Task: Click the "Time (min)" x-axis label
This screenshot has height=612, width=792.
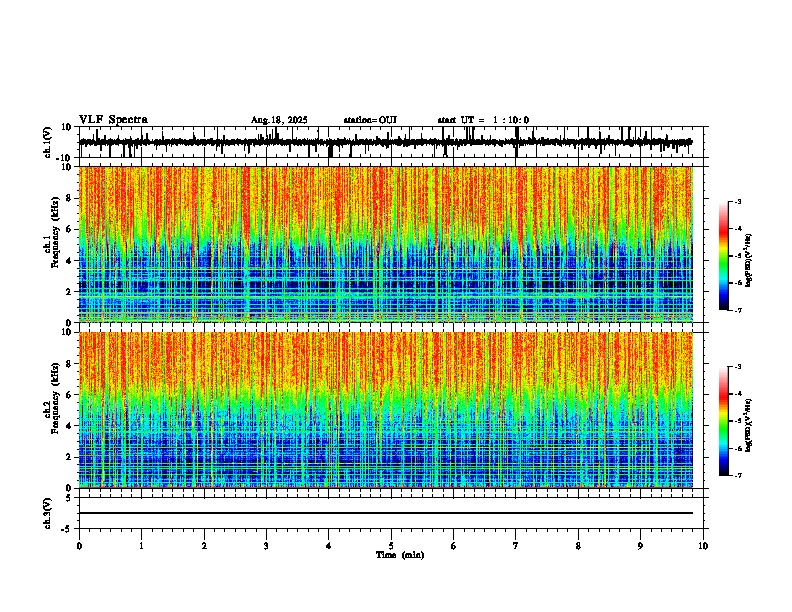Action: coord(400,555)
